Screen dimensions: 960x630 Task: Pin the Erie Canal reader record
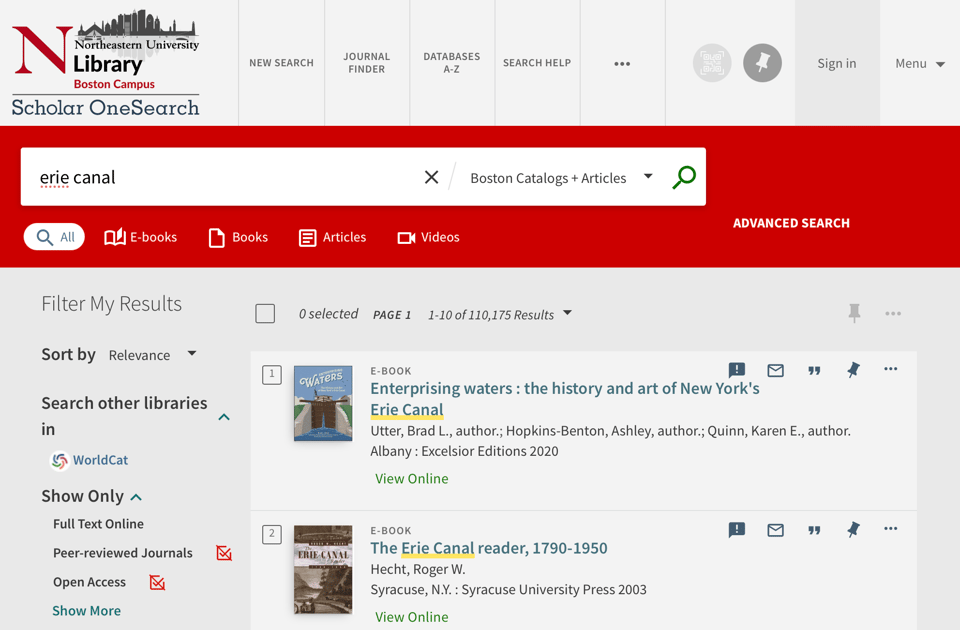click(x=853, y=530)
